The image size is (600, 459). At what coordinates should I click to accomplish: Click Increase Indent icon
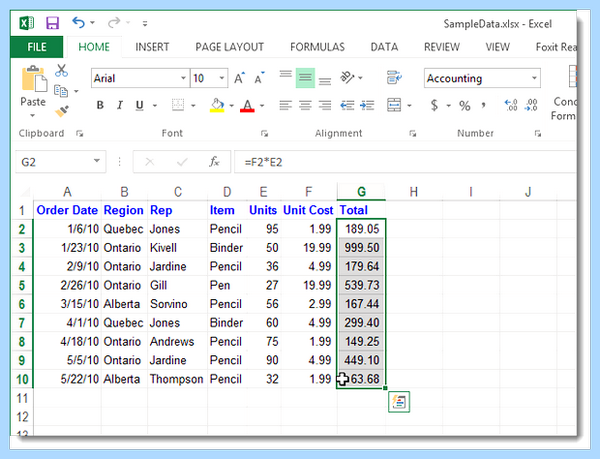coord(367,105)
